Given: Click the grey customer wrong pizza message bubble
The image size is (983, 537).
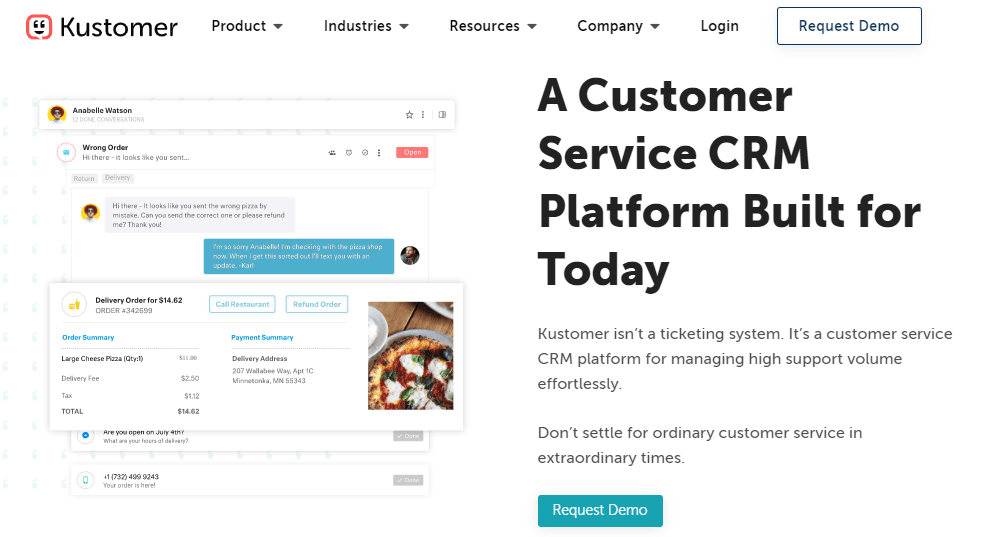Looking at the screenshot, I should click(199, 215).
